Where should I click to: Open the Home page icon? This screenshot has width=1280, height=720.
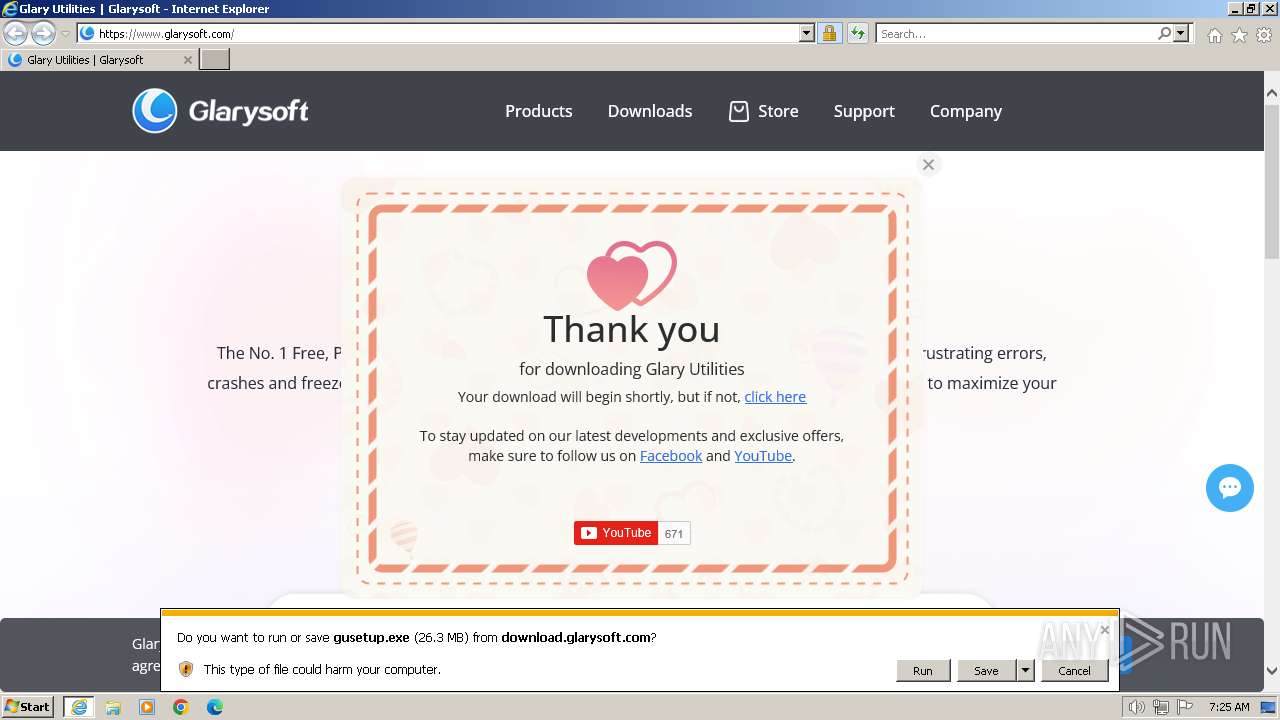(1214, 35)
